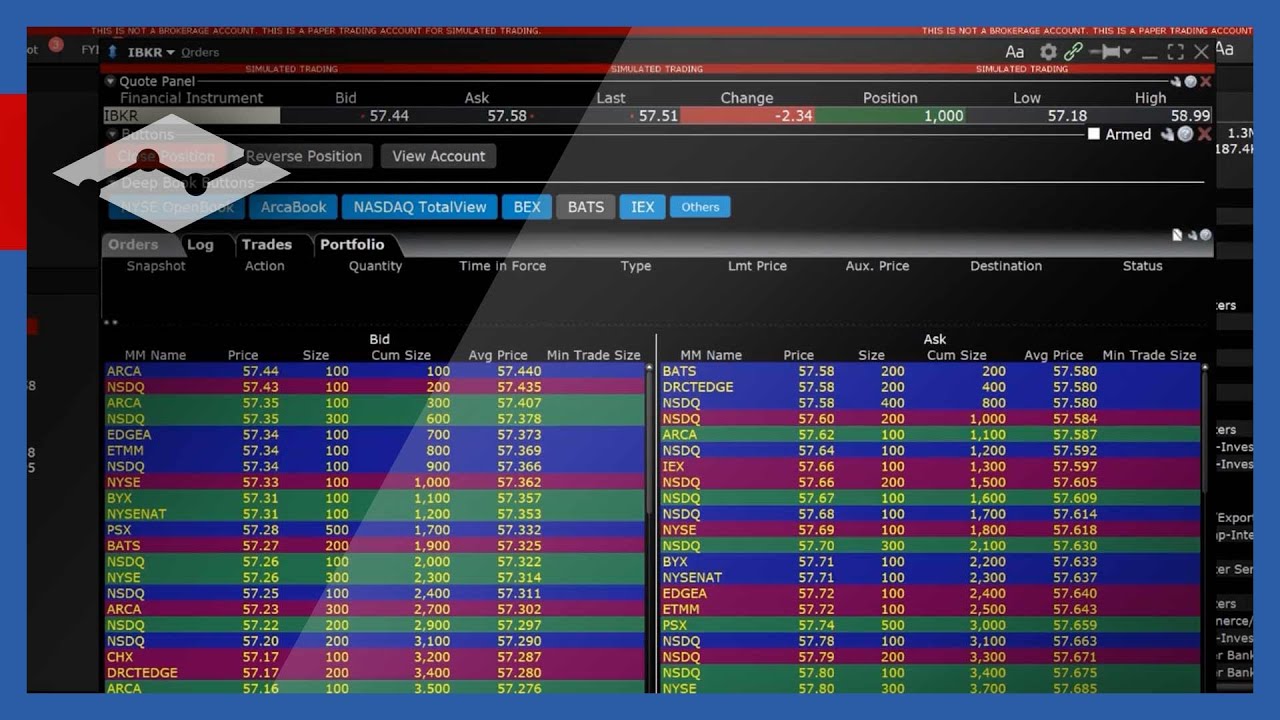Image resolution: width=1280 pixels, height=720 pixels.
Task: Switch to the Trades tab
Action: (266, 245)
